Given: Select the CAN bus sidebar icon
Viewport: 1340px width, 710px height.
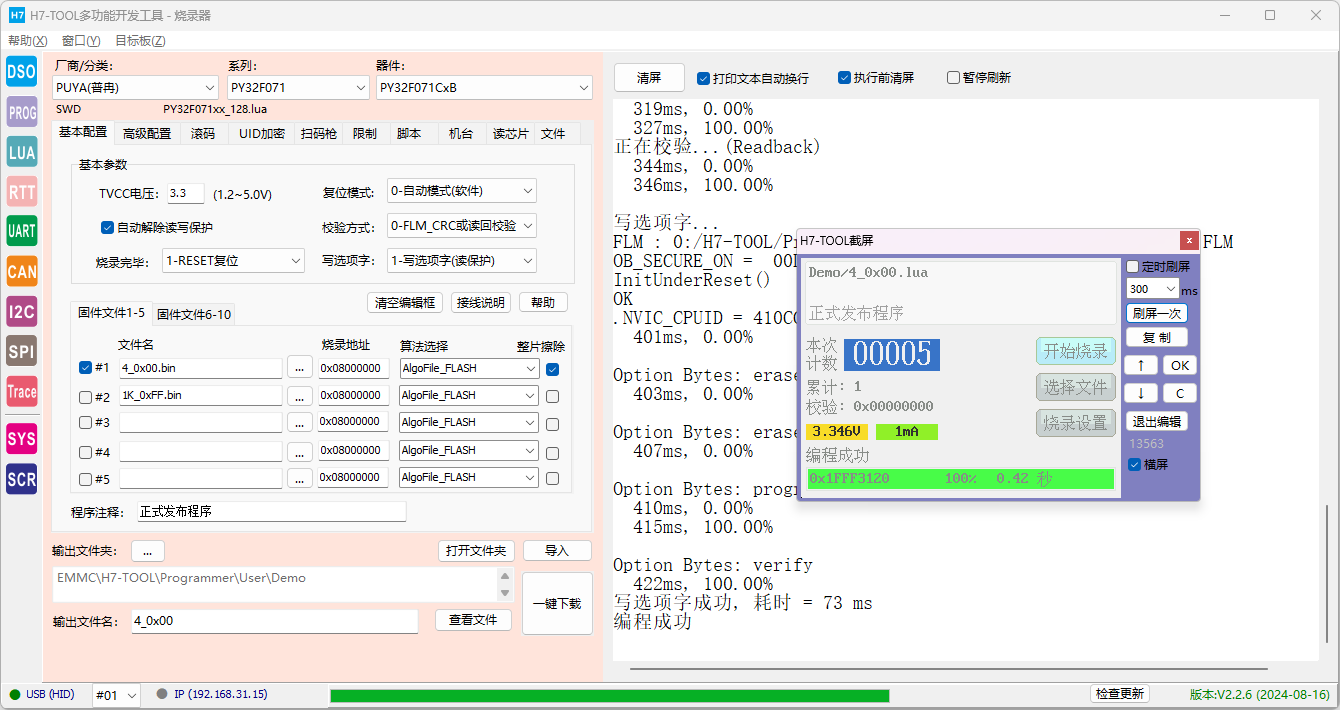Looking at the screenshot, I should pos(22,271).
